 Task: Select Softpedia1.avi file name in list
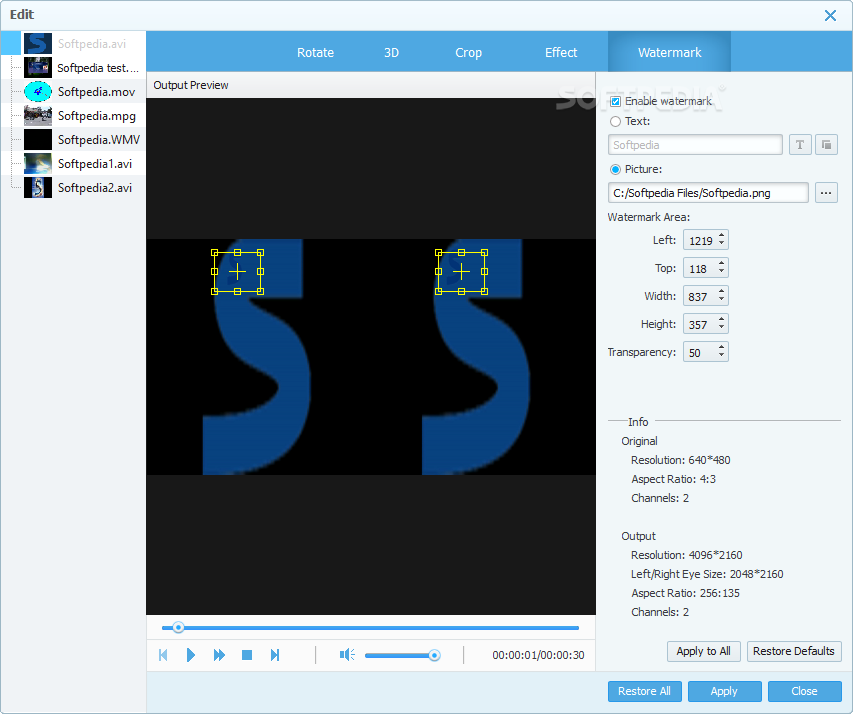click(95, 164)
